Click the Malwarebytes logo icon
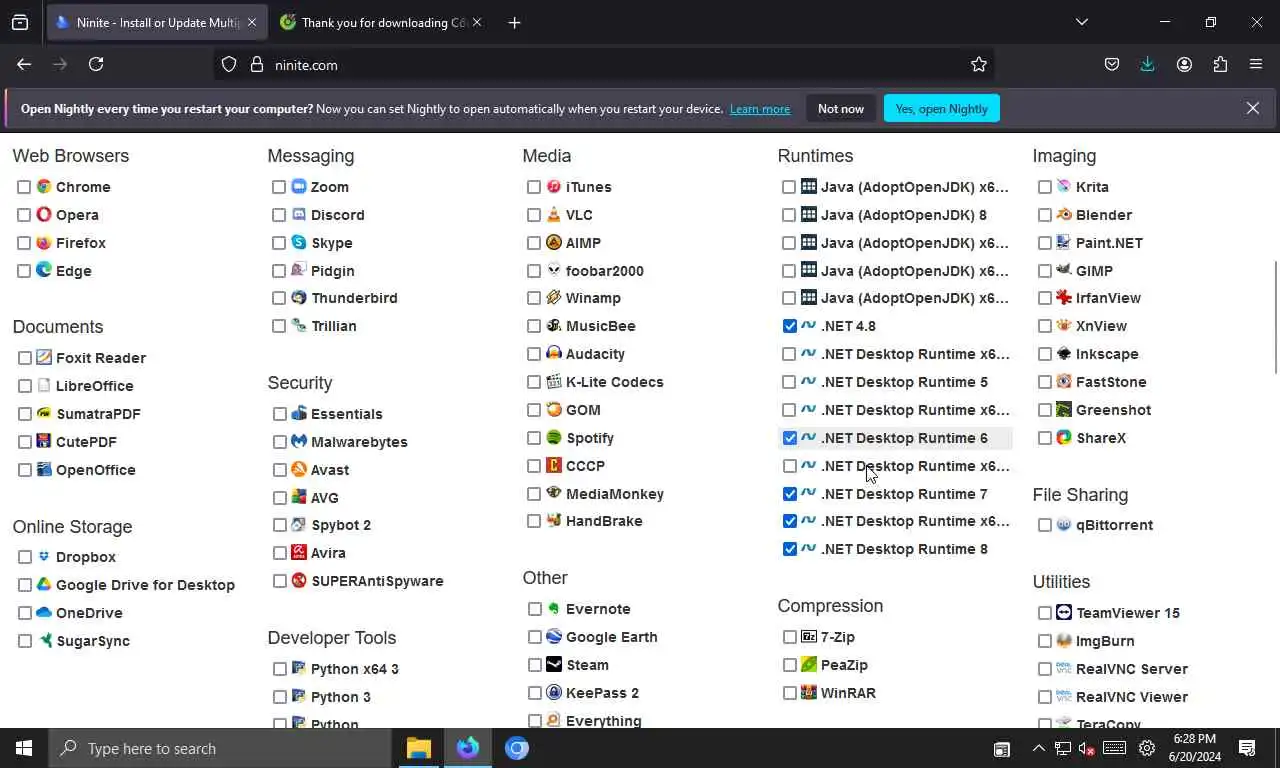This screenshot has height=768, width=1280. click(299, 442)
